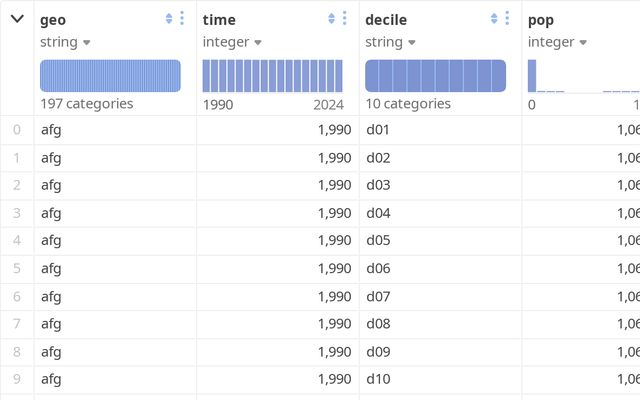640x400 pixels.
Task: Click the sort arrows on the time column
Action: (332, 18)
